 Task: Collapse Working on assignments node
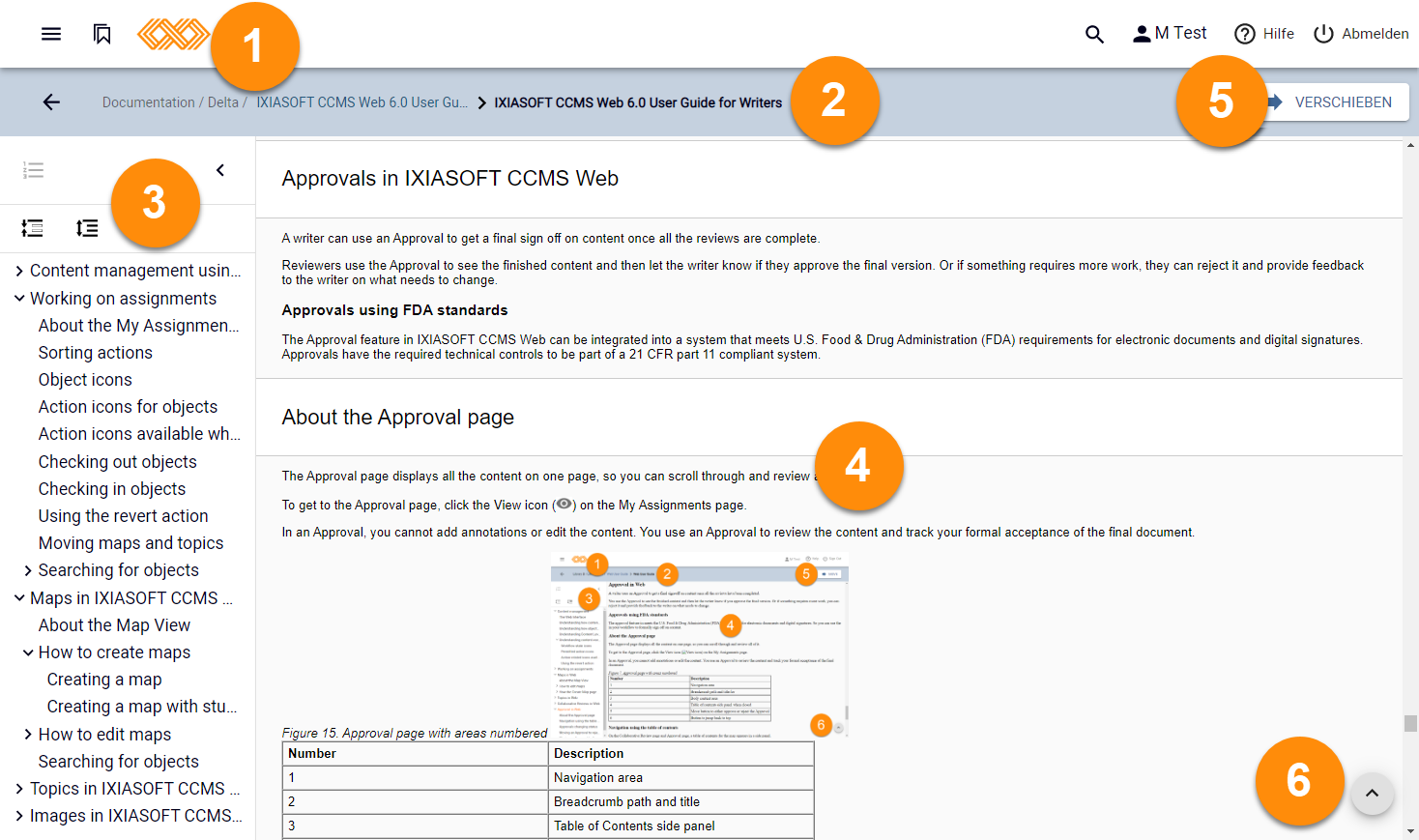point(19,299)
